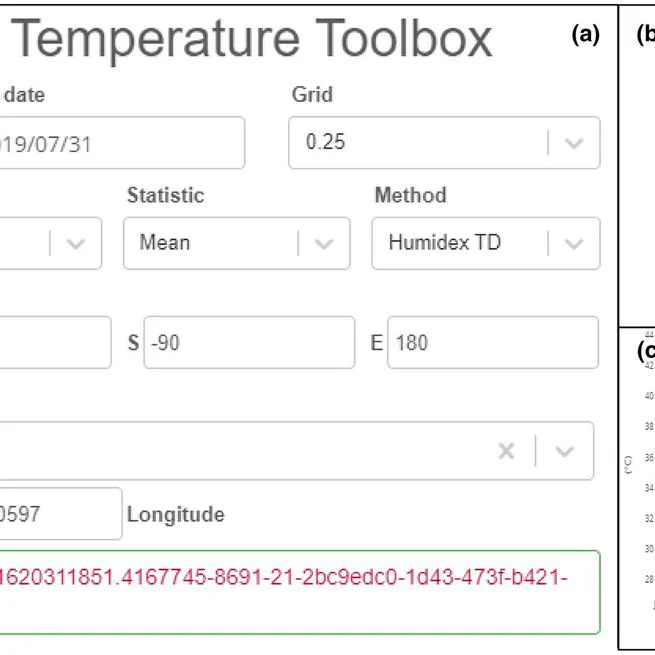Clear the wide selection box with X
655x655 pixels.
507,451
